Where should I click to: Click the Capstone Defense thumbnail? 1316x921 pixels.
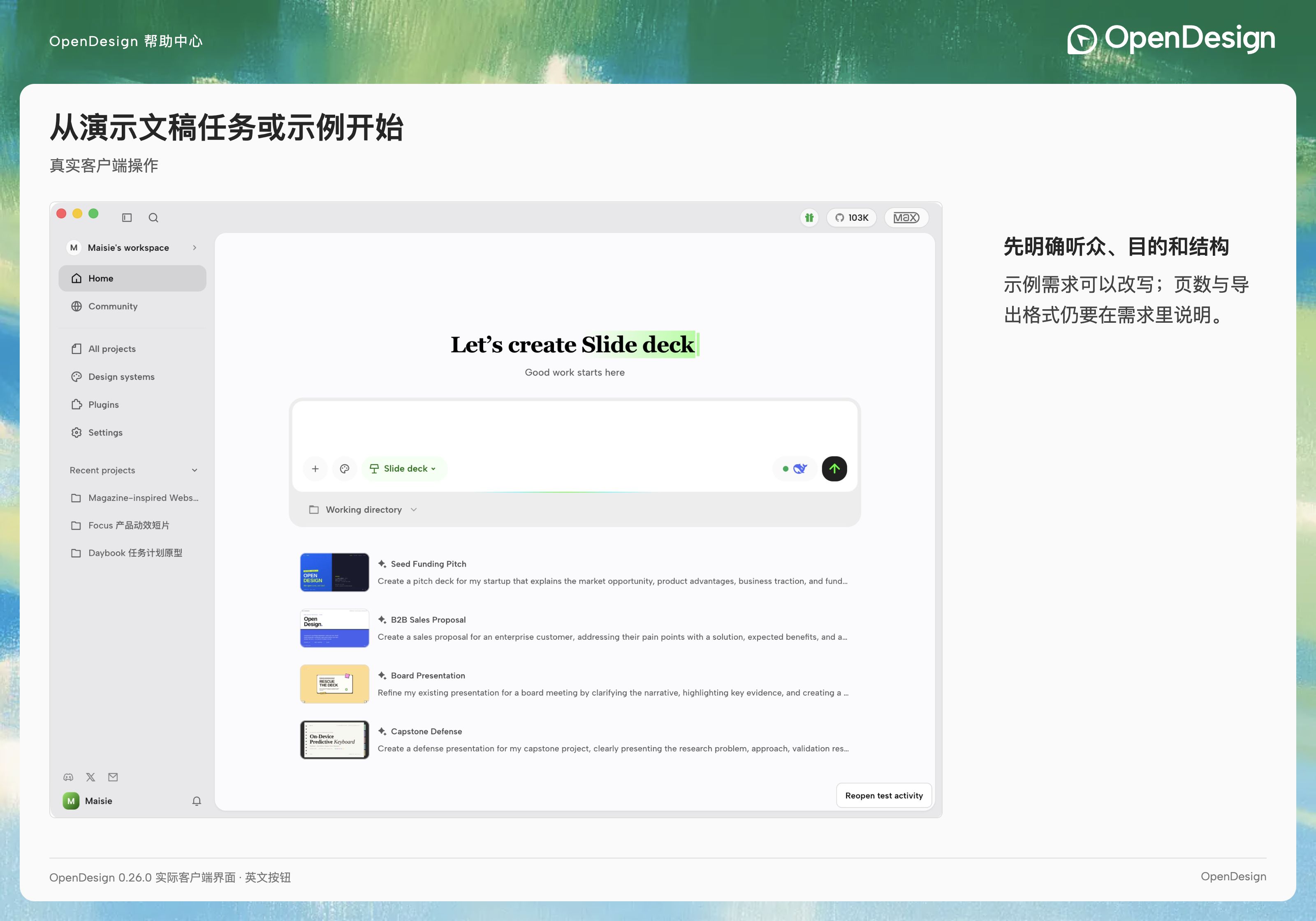335,739
